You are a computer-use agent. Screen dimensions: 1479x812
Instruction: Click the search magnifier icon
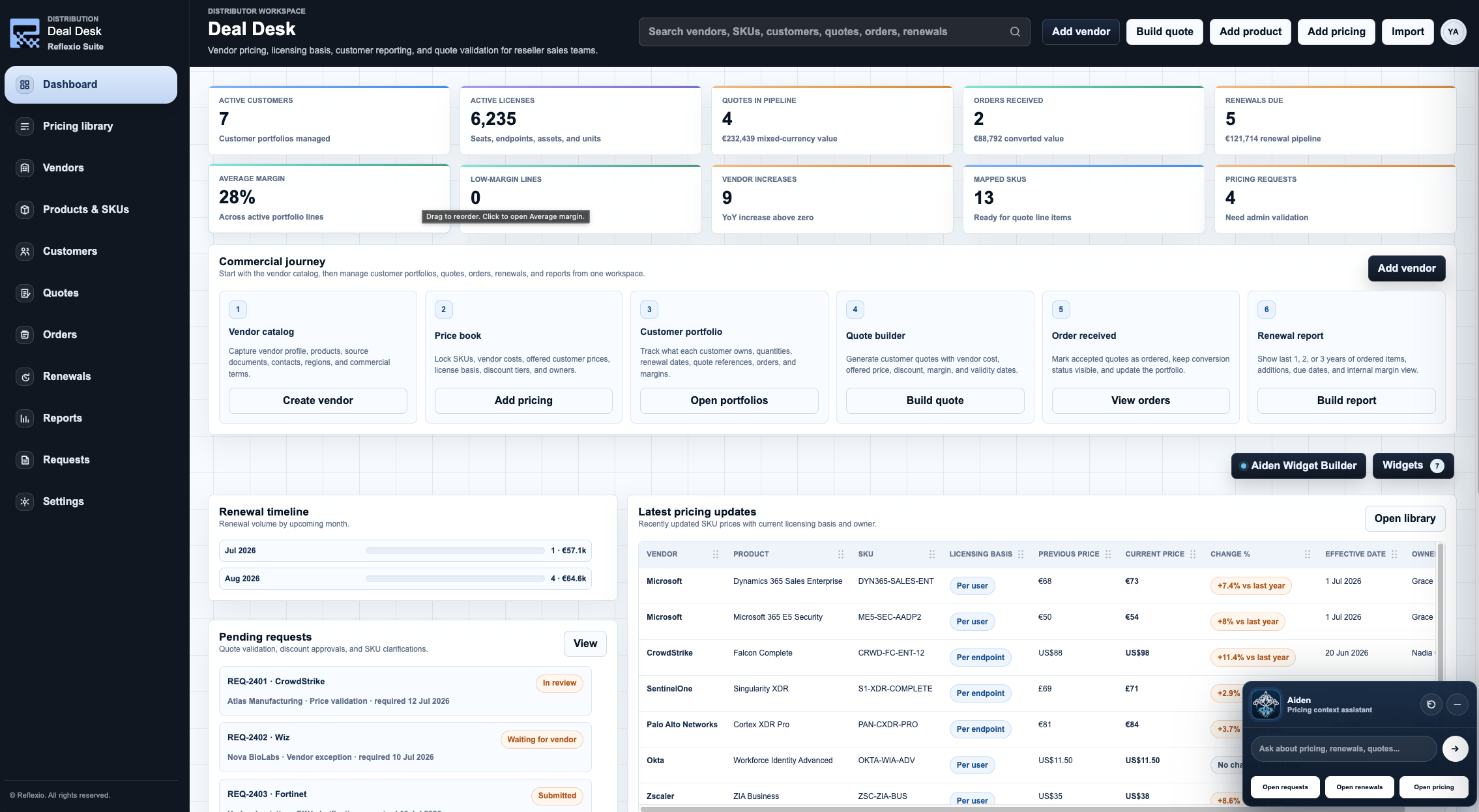[1015, 32]
